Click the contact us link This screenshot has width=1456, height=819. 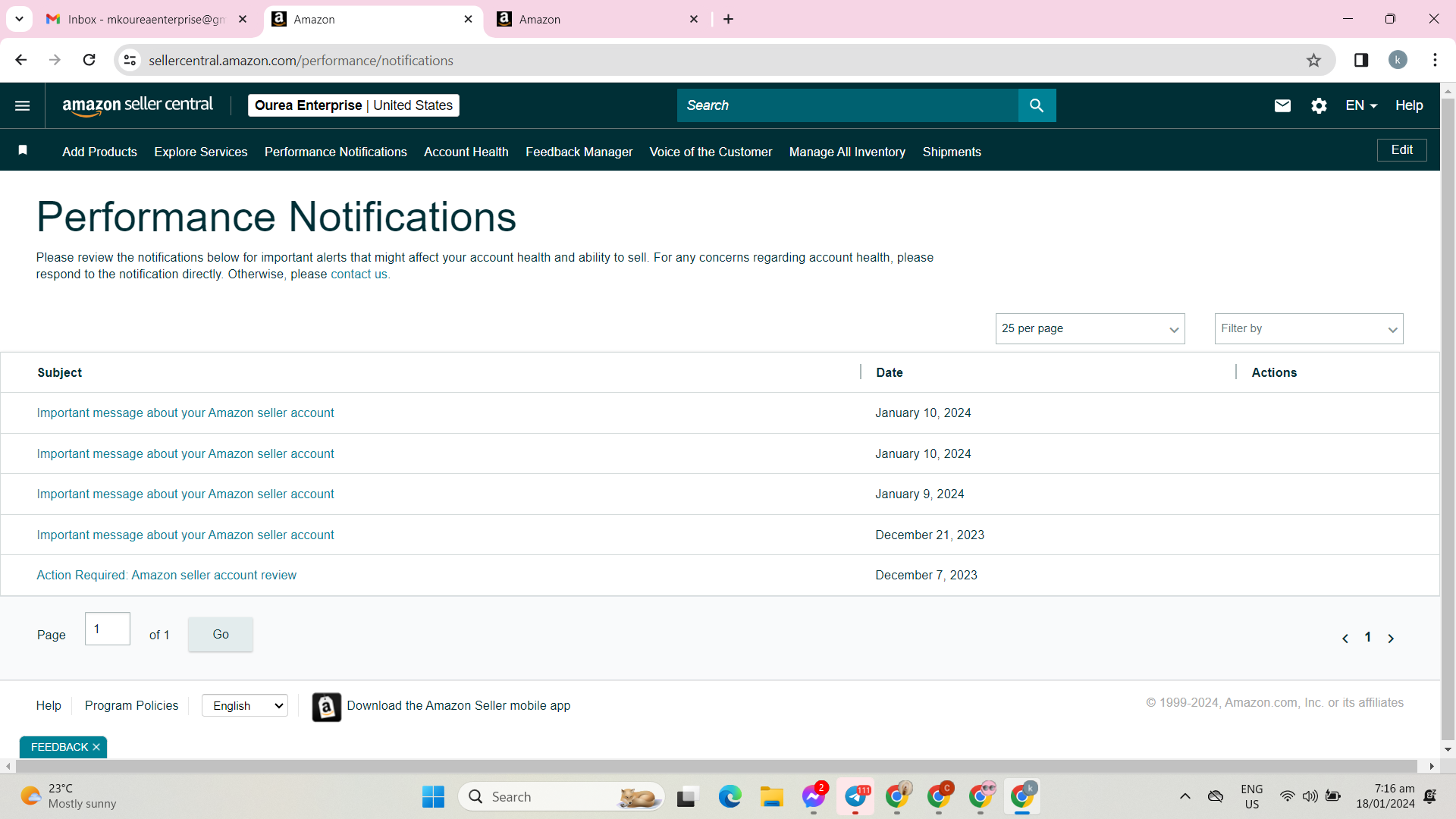point(359,275)
